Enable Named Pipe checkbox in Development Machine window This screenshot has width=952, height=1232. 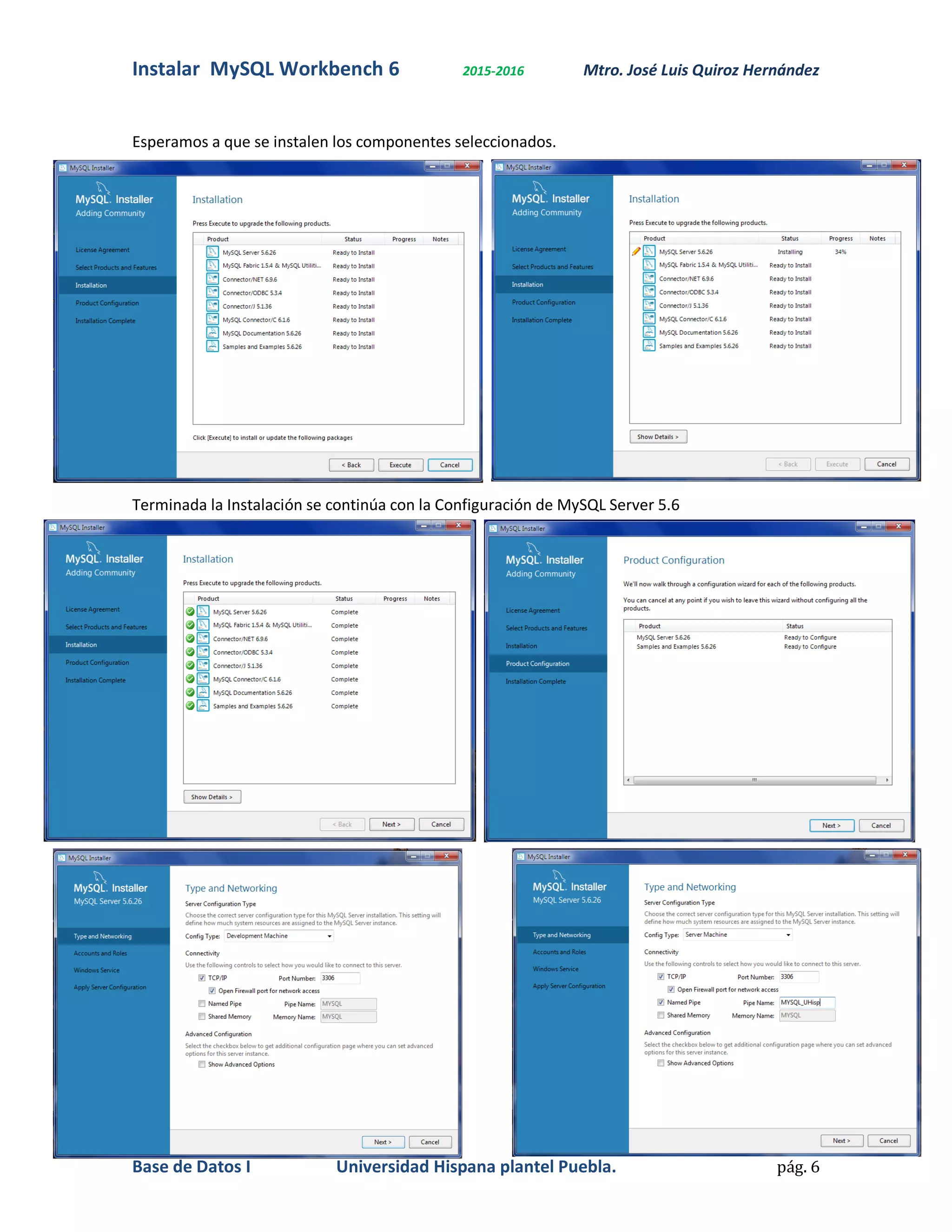[x=202, y=1004]
